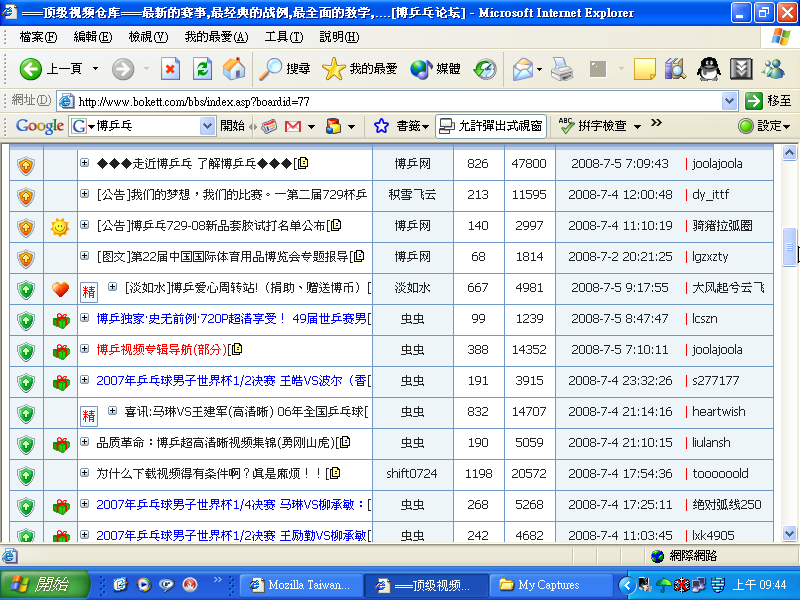The image size is (800, 600).
Task: Open the History toolbar icon
Action: pyautogui.click(x=485, y=69)
